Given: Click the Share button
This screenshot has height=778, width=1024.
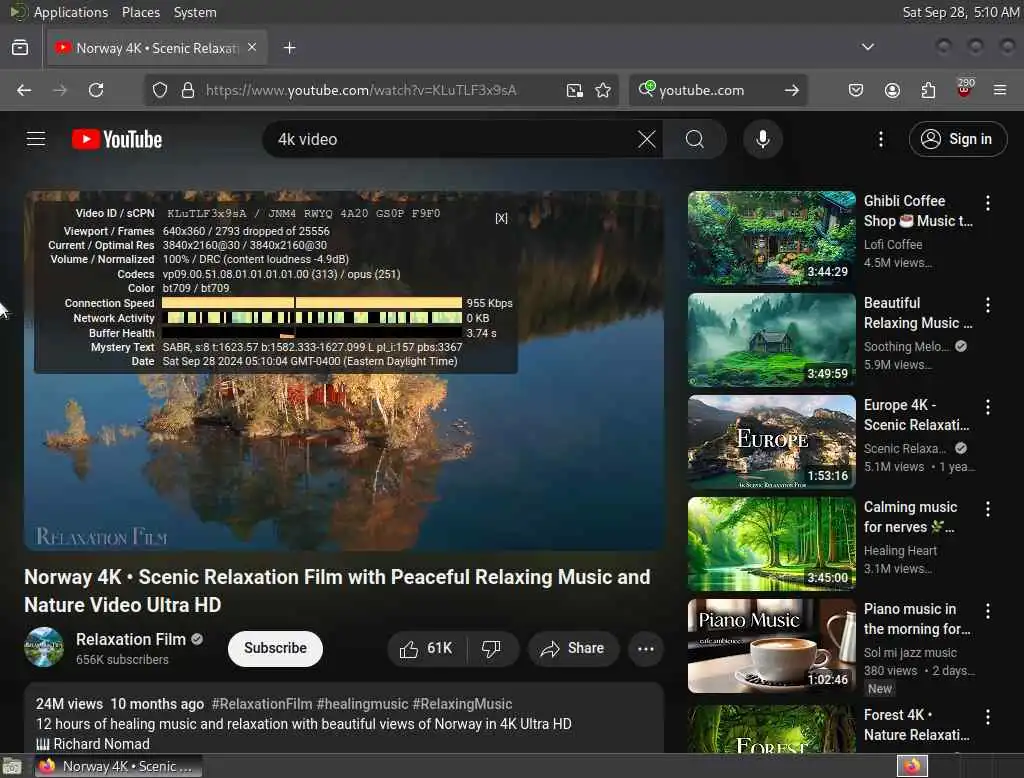Looking at the screenshot, I should (573, 649).
